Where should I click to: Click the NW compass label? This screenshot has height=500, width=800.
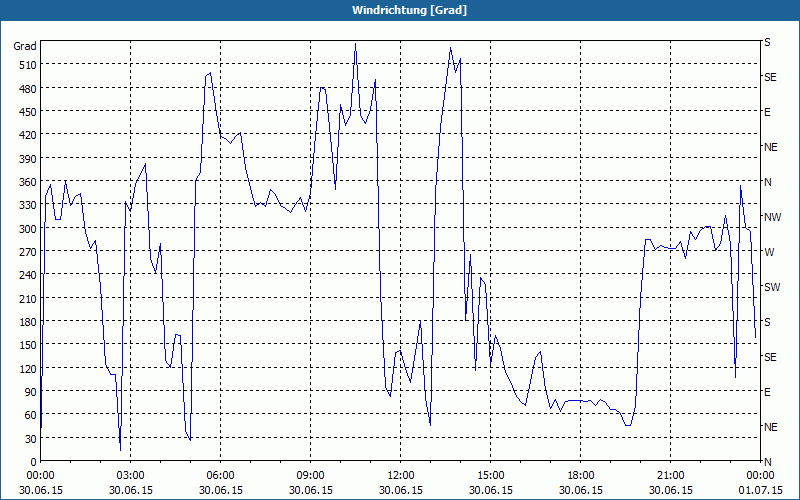tap(772, 217)
